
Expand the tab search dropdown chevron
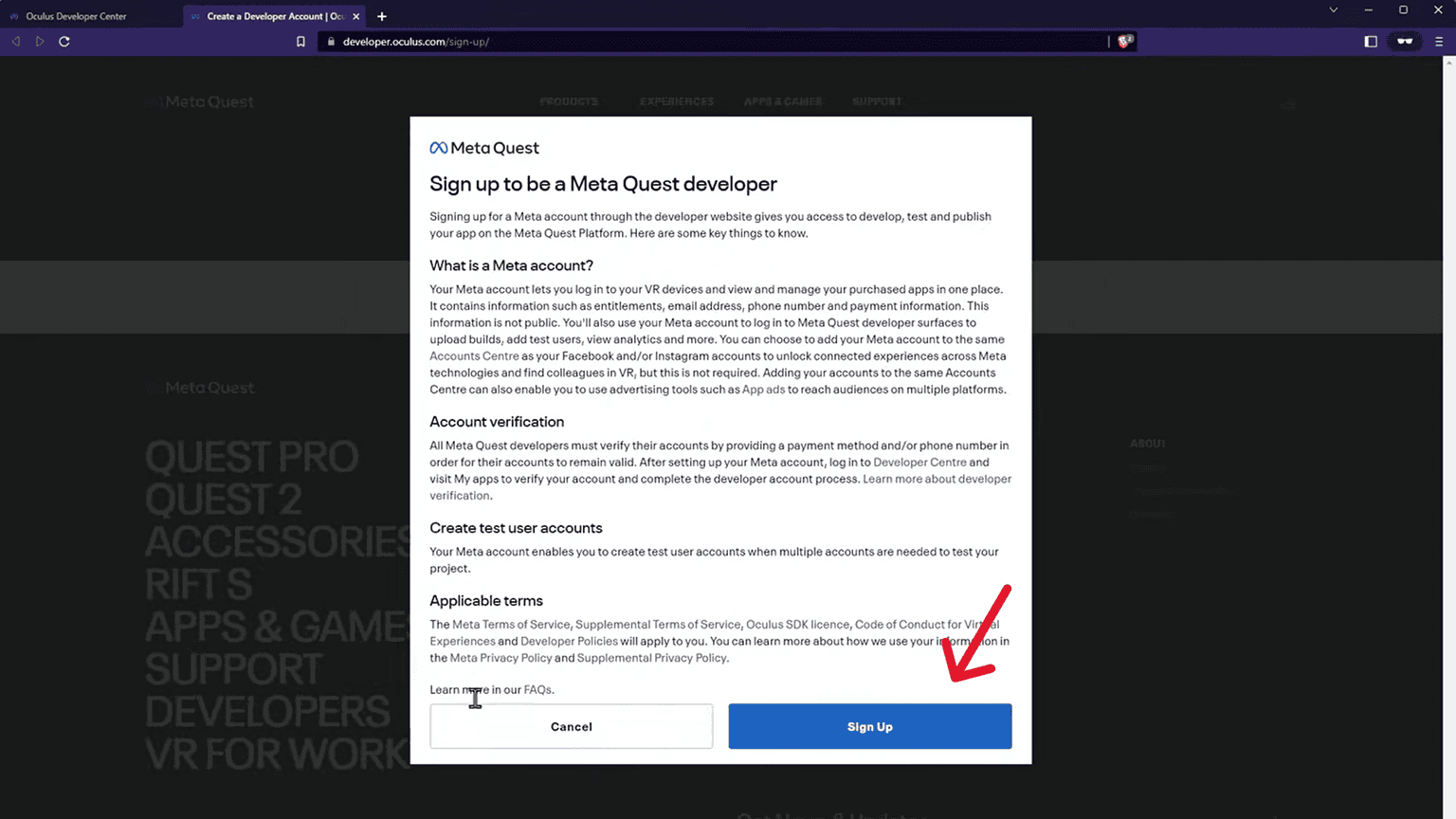click(x=1333, y=10)
